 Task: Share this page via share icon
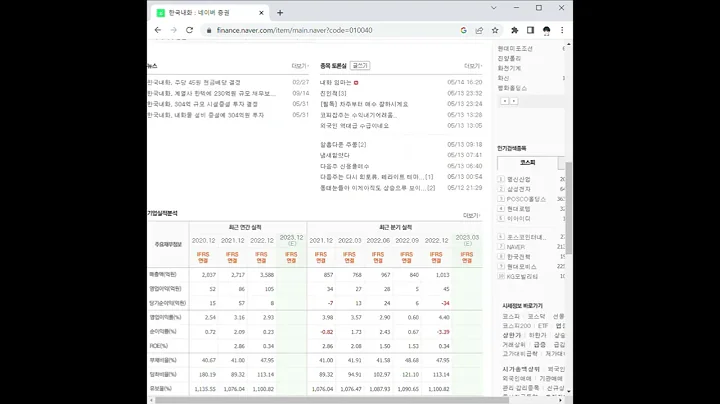click(479, 30)
